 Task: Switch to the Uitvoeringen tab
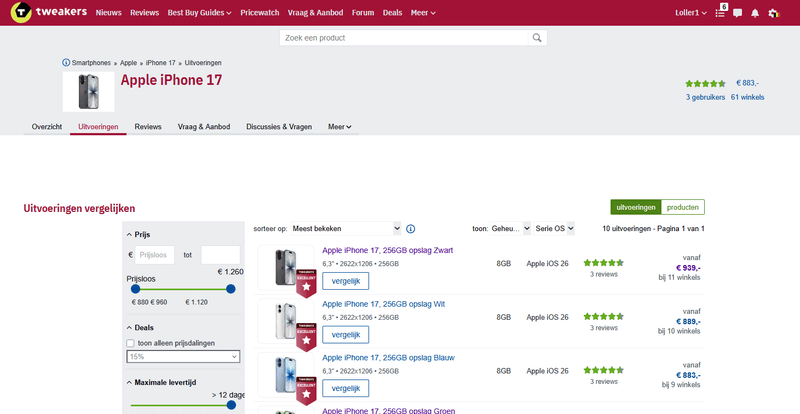click(x=98, y=127)
